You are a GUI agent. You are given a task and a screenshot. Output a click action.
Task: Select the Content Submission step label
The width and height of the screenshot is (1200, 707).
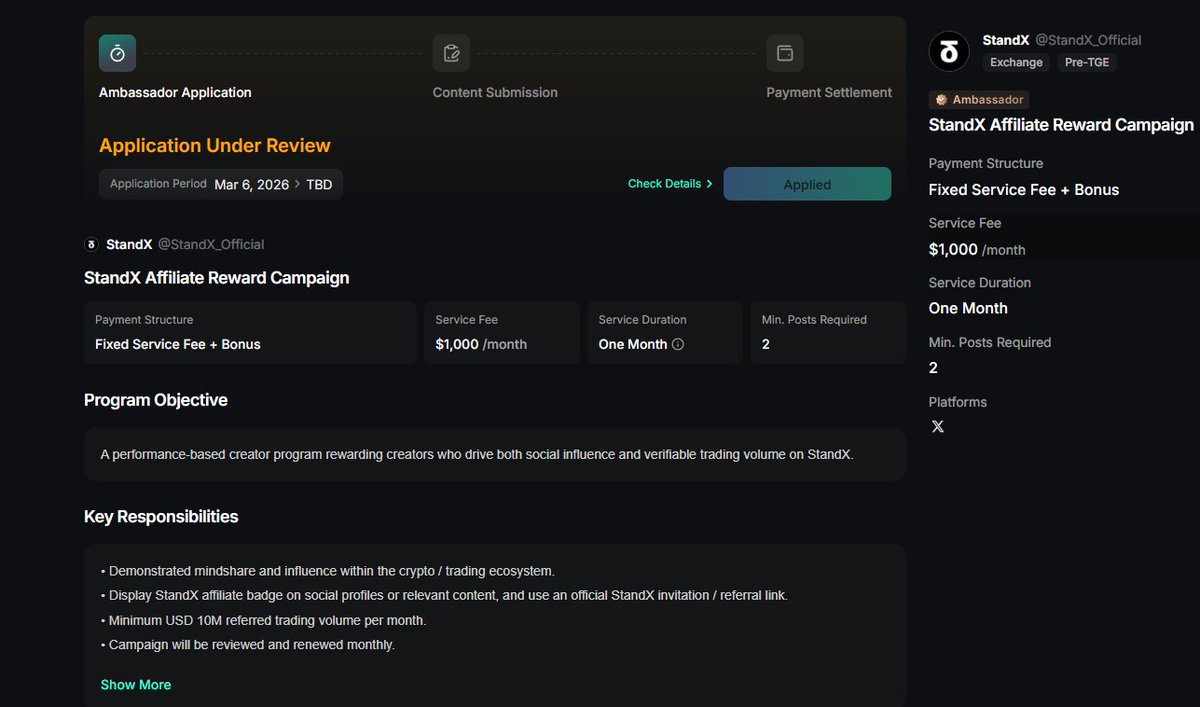(x=495, y=92)
